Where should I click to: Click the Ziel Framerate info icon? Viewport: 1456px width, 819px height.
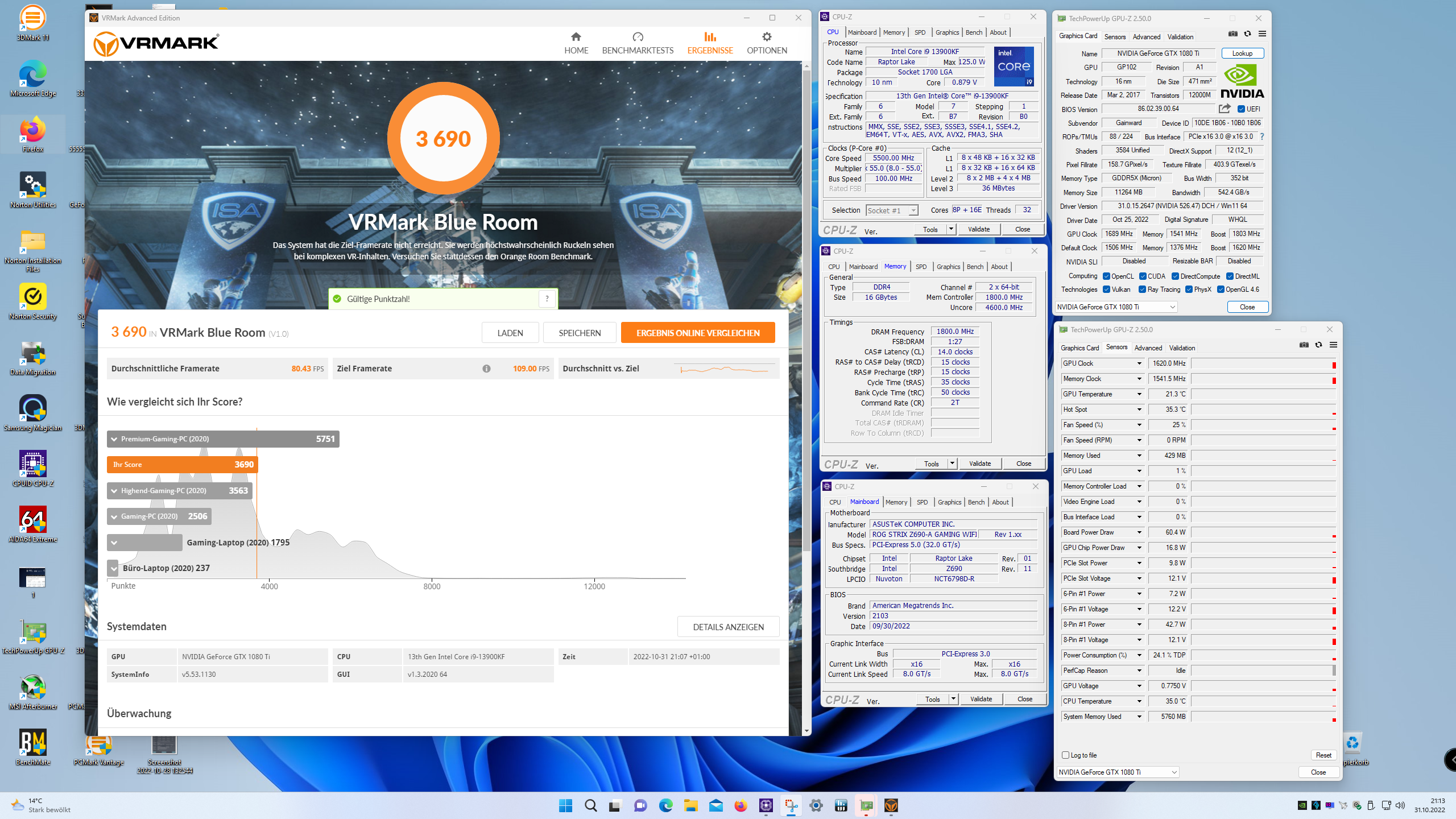[x=486, y=369]
